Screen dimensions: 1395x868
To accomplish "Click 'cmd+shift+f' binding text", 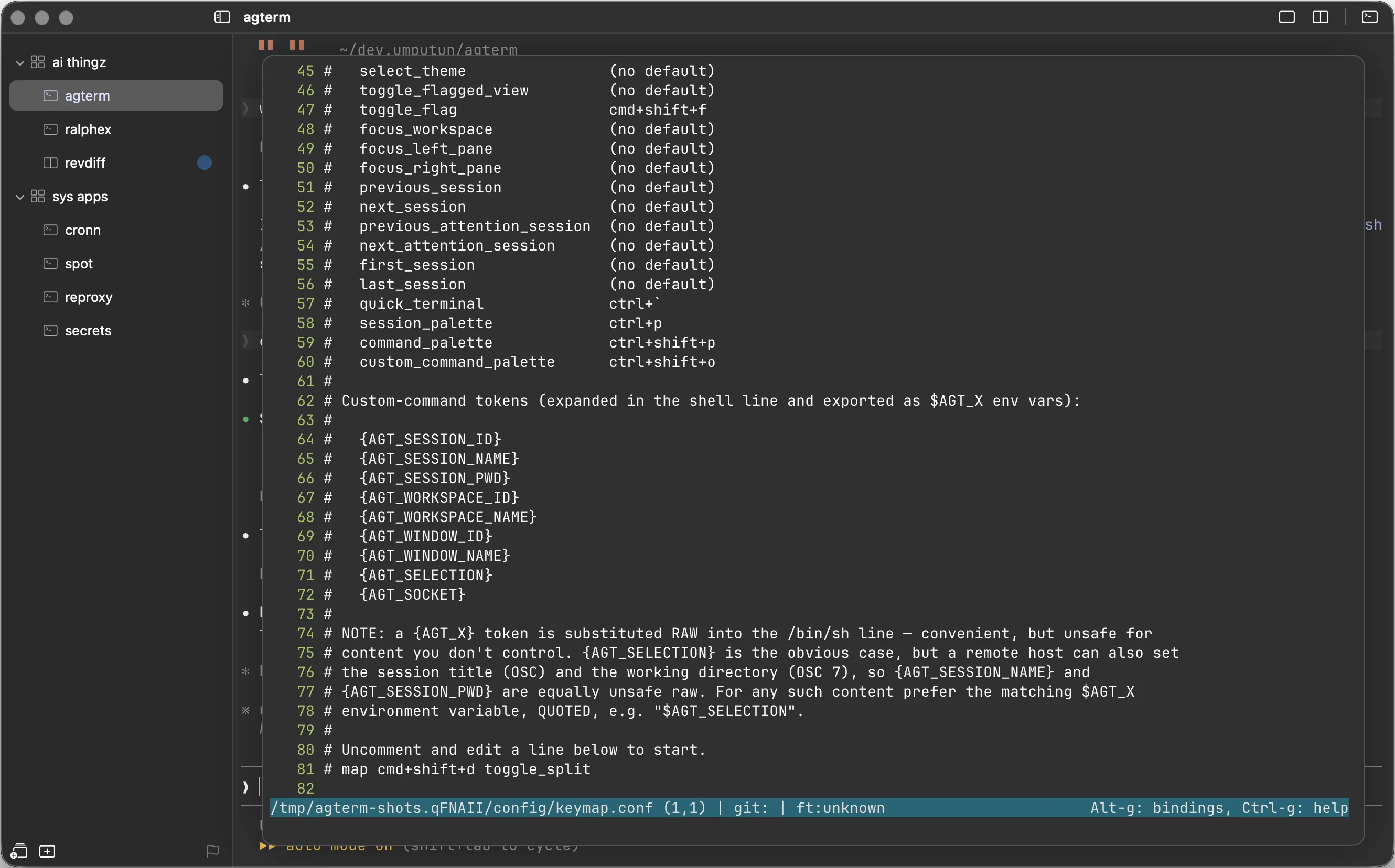I will [658, 110].
